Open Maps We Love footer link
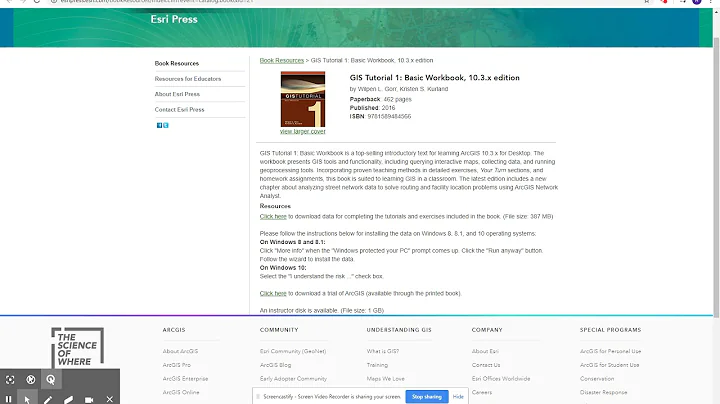This screenshot has height=404, width=720. click(386, 379)
